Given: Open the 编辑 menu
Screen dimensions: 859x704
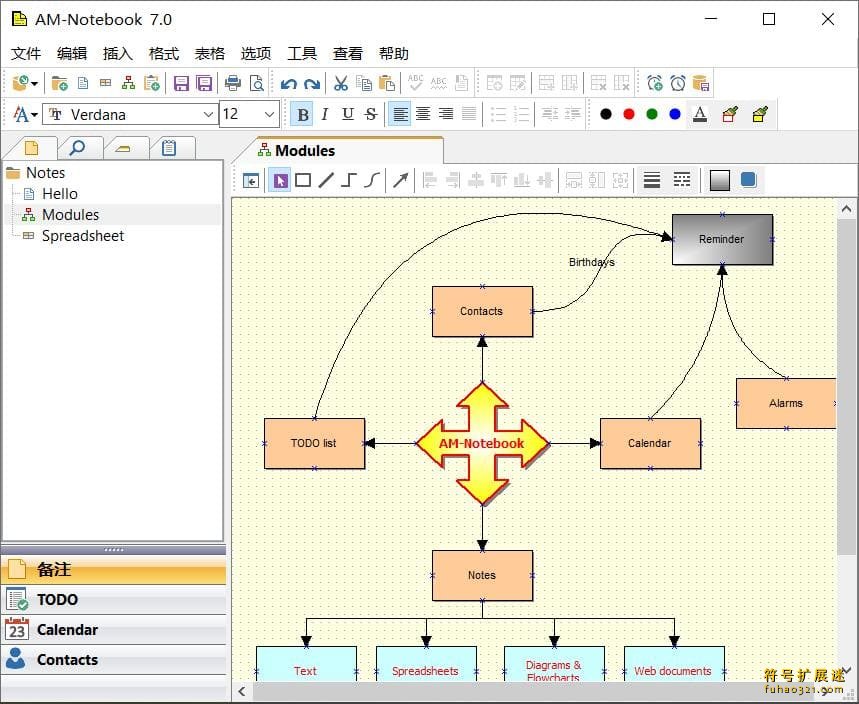Looking at the screenshot, I should [72, 53].
